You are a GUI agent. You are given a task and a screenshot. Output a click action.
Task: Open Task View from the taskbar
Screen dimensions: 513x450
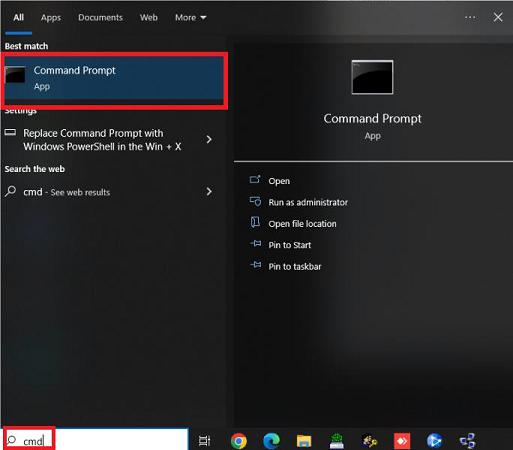(x=204, y=441)
